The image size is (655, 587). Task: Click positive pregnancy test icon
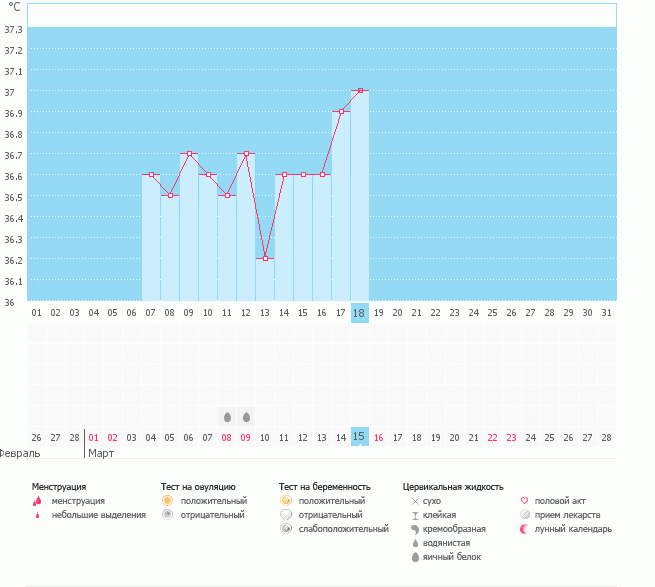(x=286, y=501)
